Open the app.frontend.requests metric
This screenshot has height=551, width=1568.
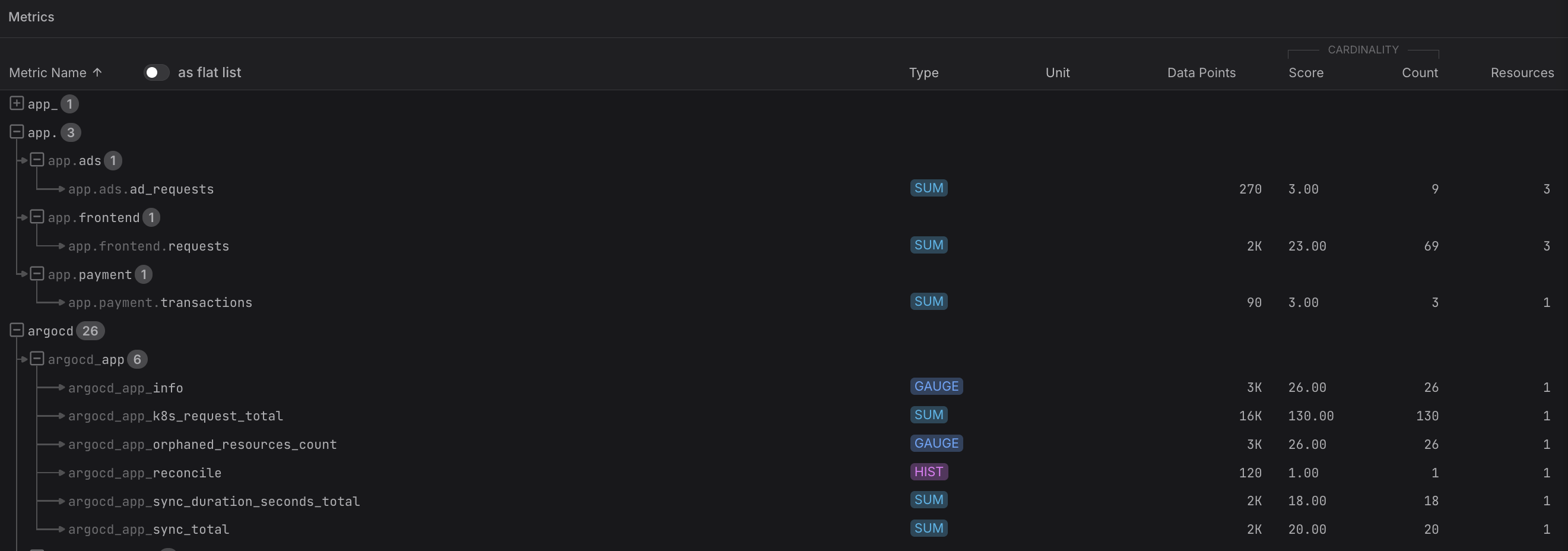tap(148, 246)
